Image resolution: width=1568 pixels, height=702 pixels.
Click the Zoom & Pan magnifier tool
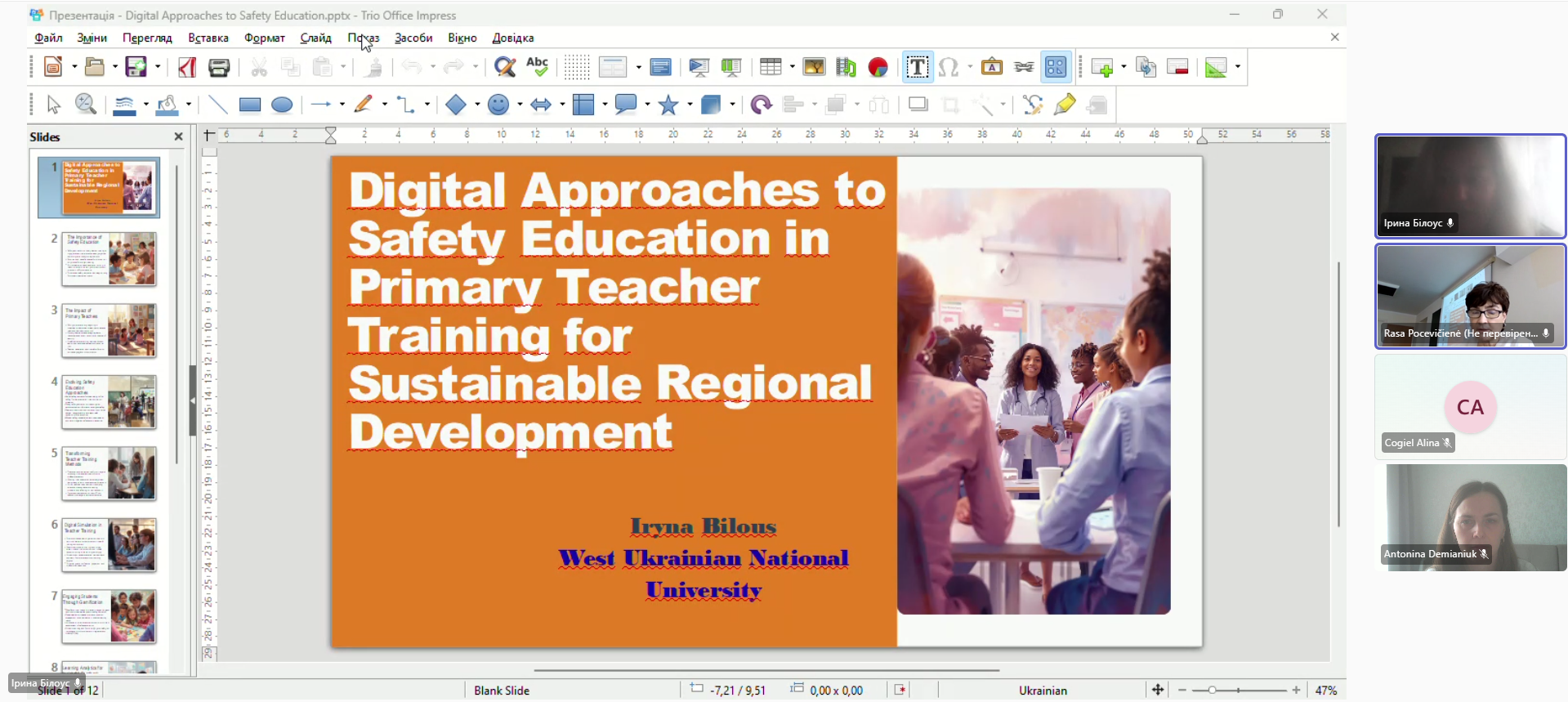86,105
